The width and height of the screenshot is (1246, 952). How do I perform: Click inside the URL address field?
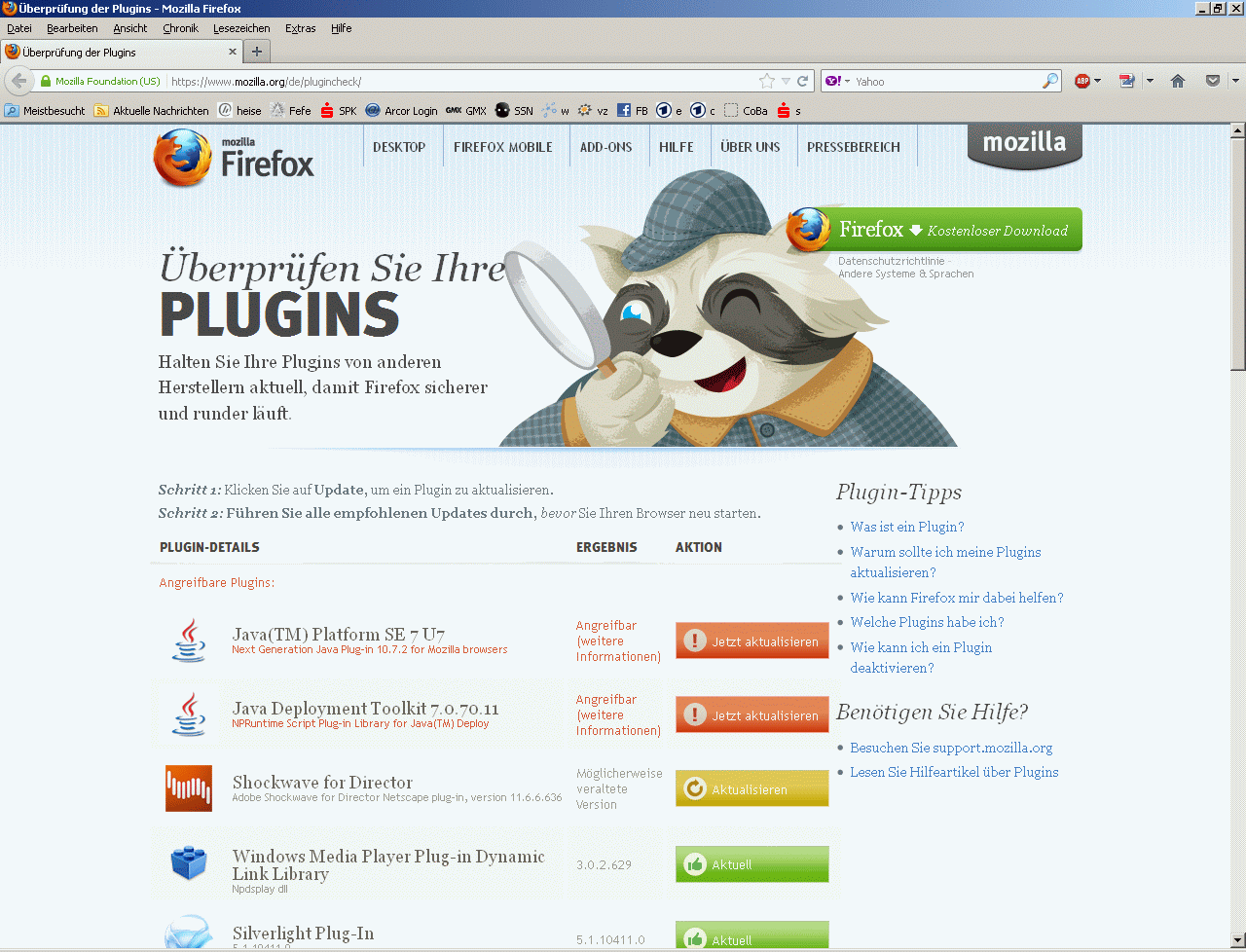tap(462, 82)
